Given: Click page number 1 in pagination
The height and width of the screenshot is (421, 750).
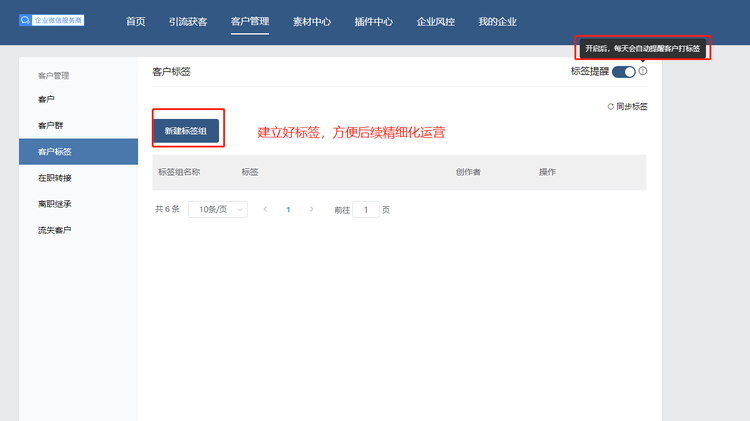Looking at the screenshot, I should pos(288,210).
